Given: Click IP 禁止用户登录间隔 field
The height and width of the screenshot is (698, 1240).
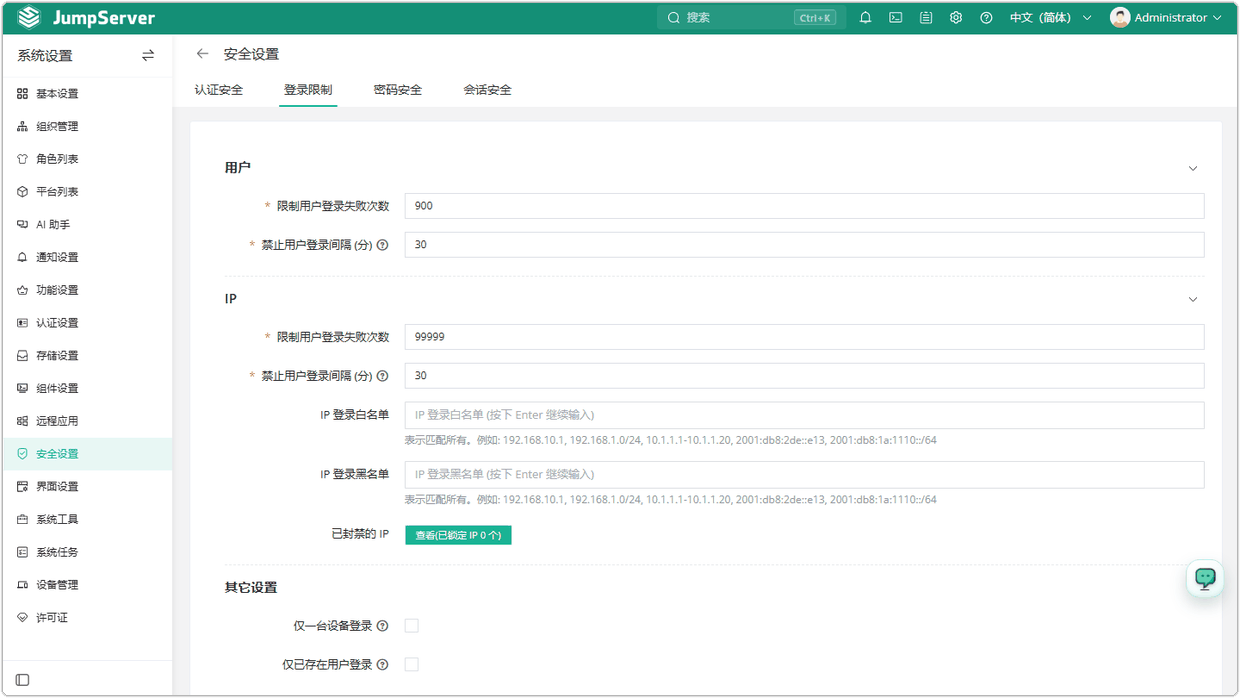Looking at the screenshot, I should pos(804,376).
